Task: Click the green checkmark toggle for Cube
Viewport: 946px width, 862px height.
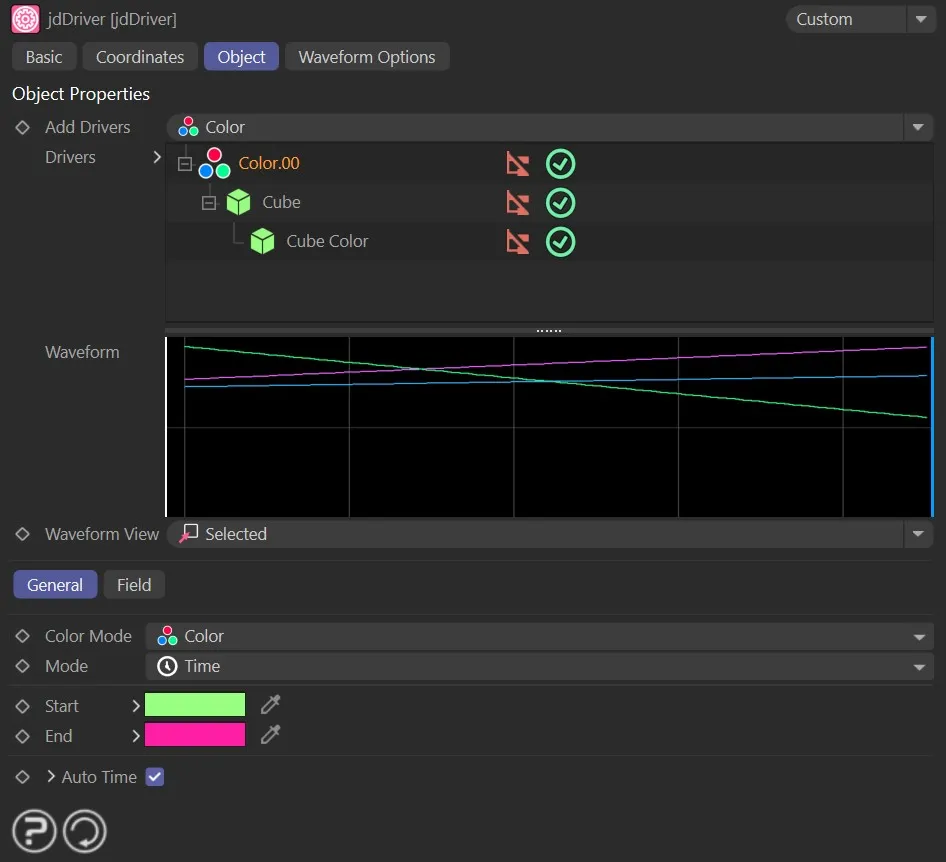Action: (x=560, y=202)
